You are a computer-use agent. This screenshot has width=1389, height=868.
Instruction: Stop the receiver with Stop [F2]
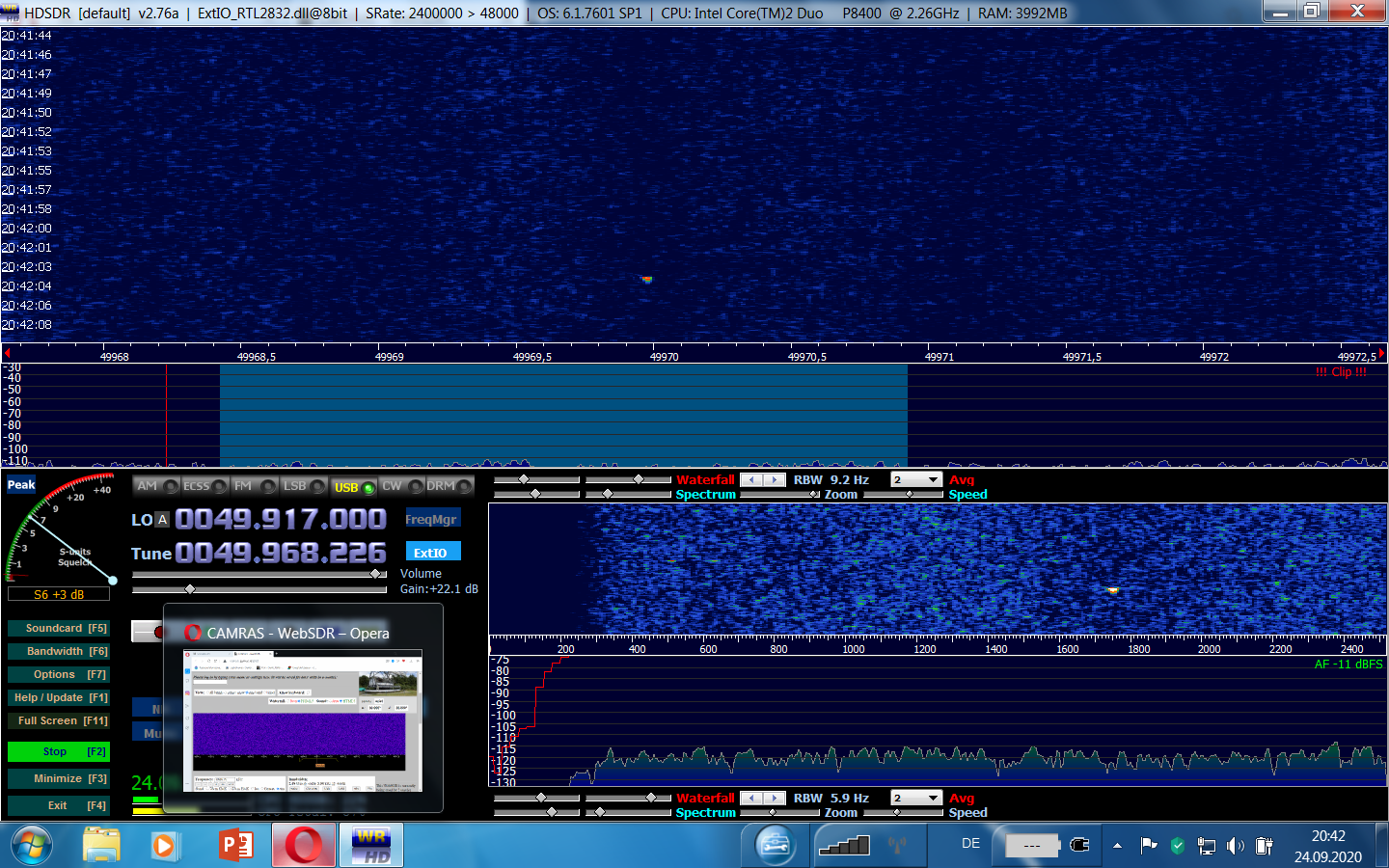point(58,751)
